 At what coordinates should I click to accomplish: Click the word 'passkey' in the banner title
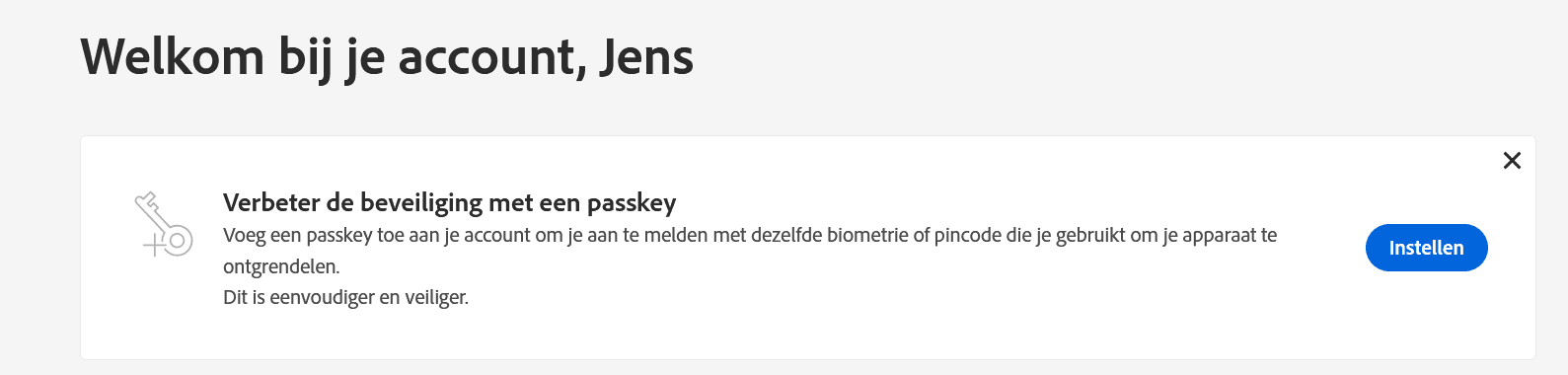[x=632, y=203]
